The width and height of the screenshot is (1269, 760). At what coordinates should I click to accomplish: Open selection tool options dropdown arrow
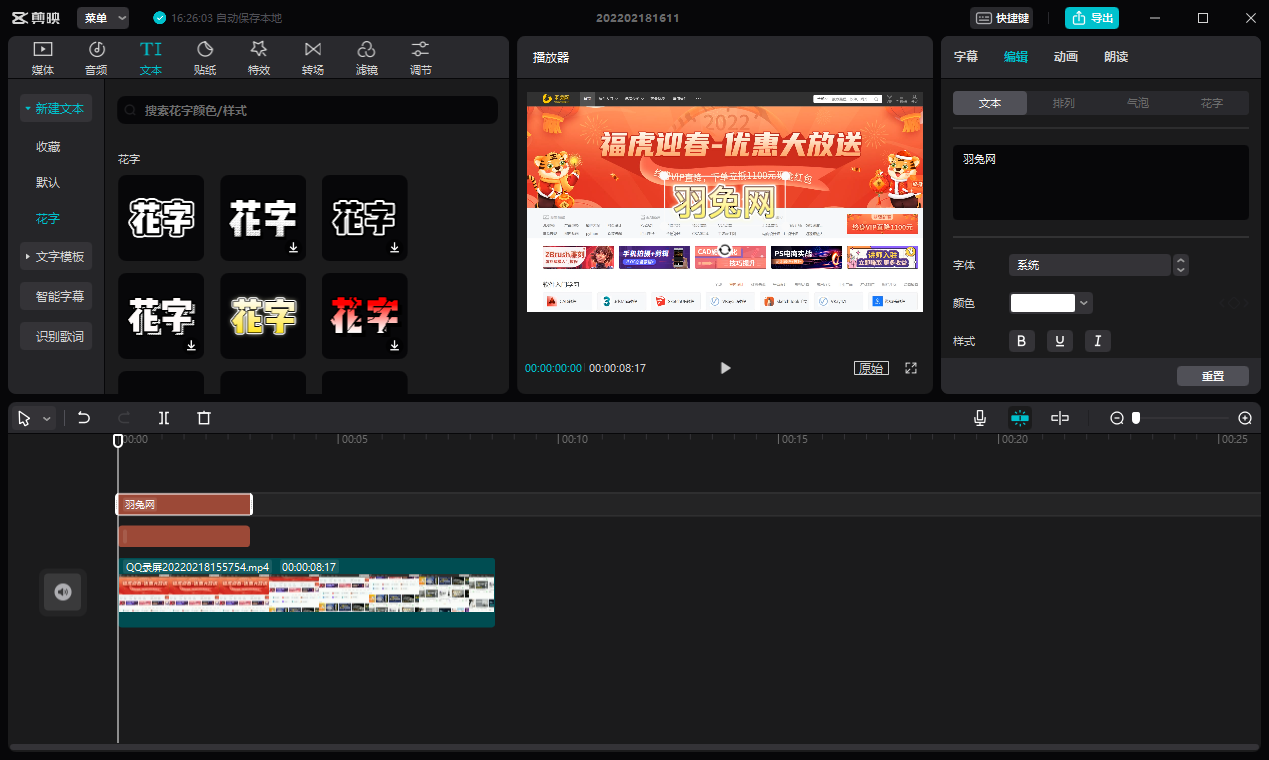[x=46, y=419]
